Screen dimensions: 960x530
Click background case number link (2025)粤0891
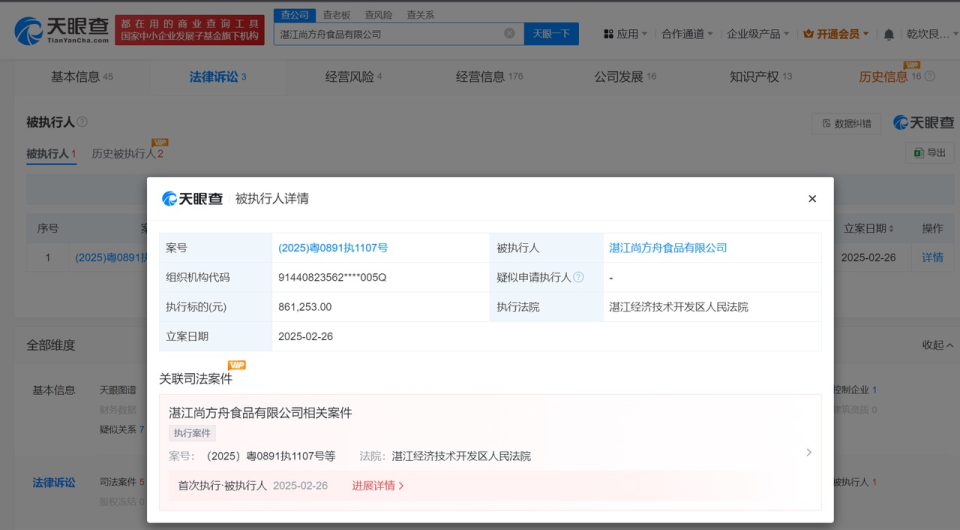(111, 258)
